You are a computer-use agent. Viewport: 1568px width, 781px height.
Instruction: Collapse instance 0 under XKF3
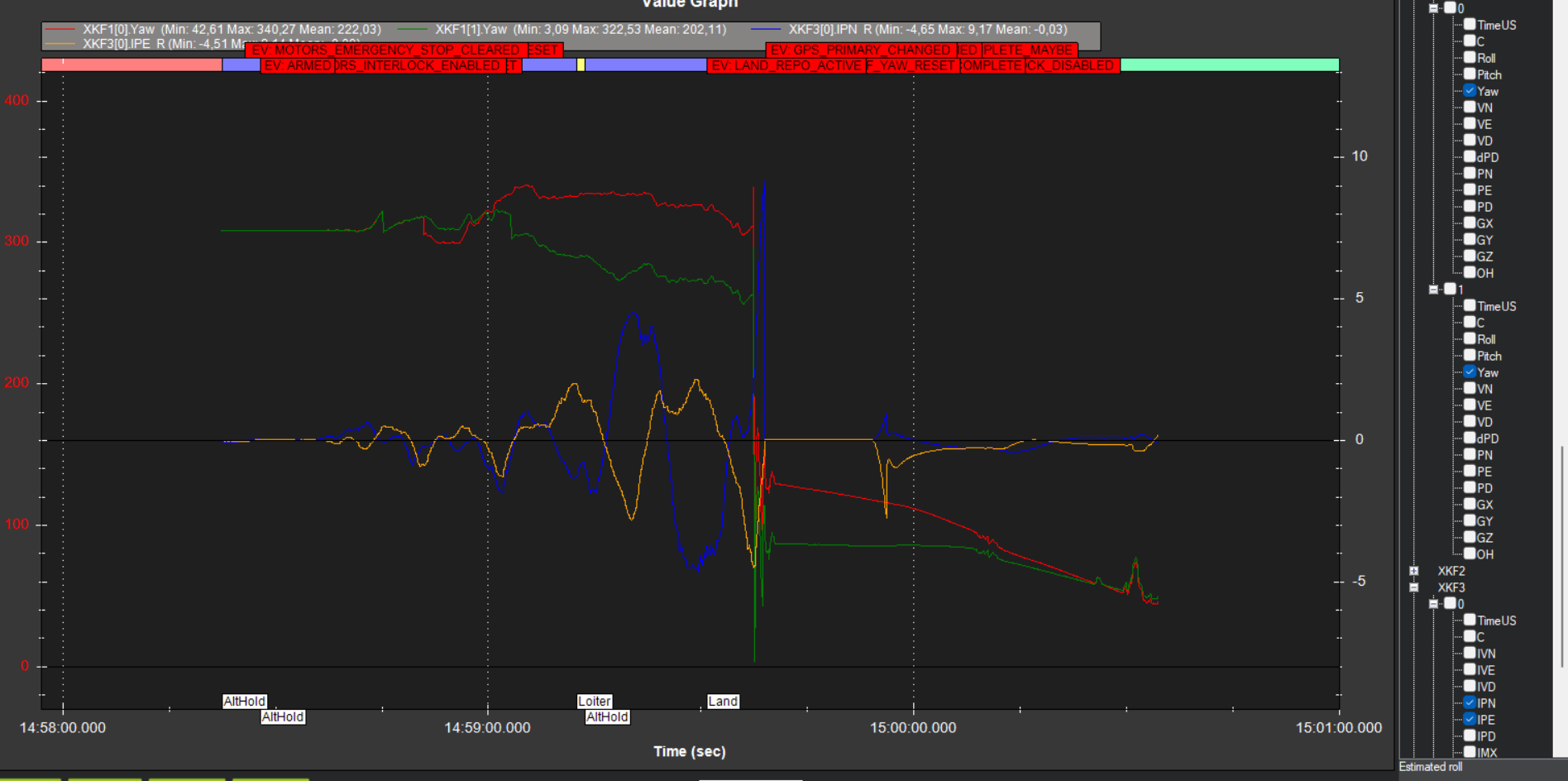tap(1434, 604)
